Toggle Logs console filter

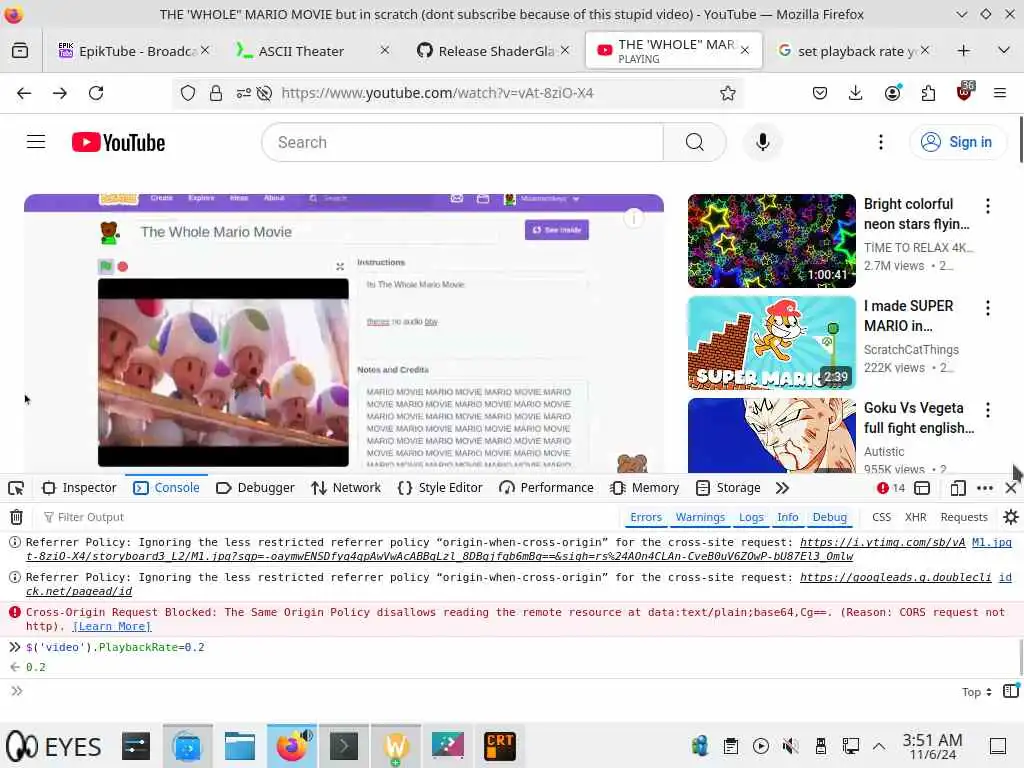[x=751, y=517]
